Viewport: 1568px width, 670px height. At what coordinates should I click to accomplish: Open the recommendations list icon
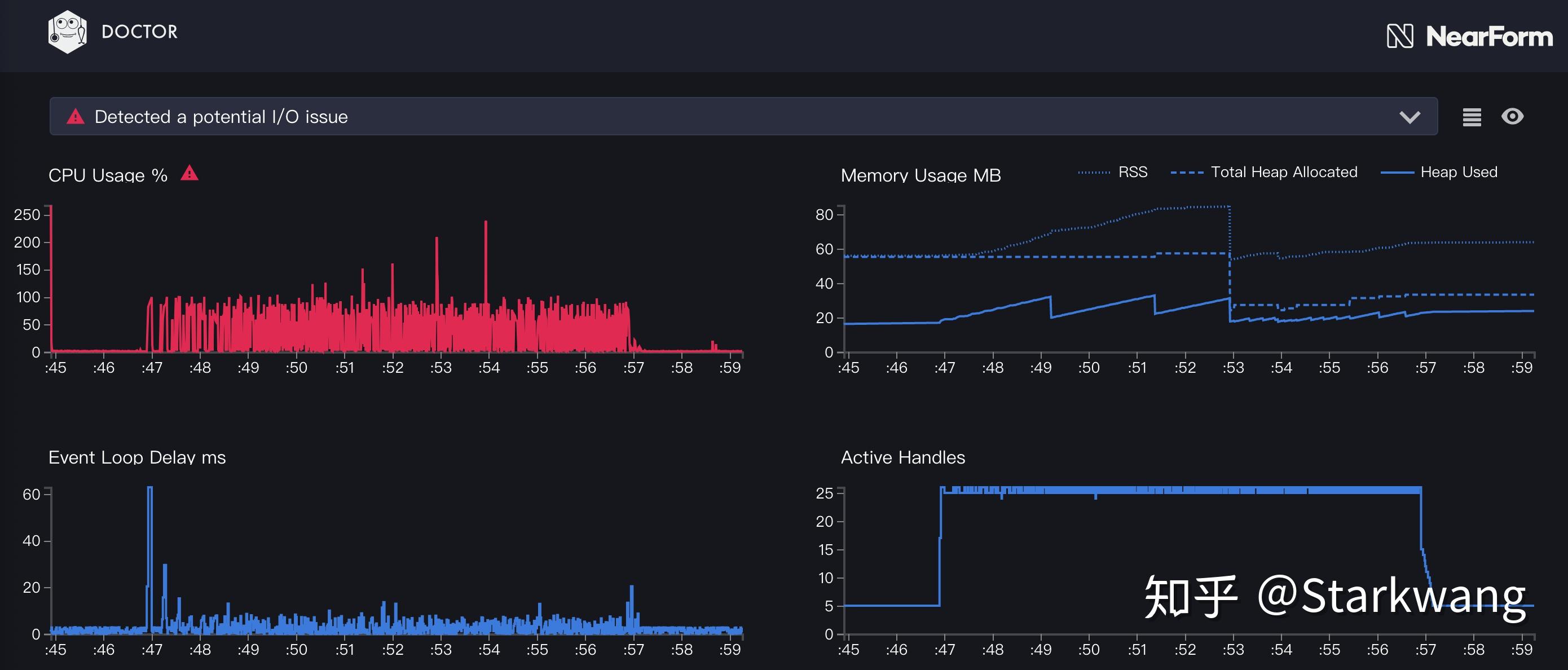(x=1472, y=117)
